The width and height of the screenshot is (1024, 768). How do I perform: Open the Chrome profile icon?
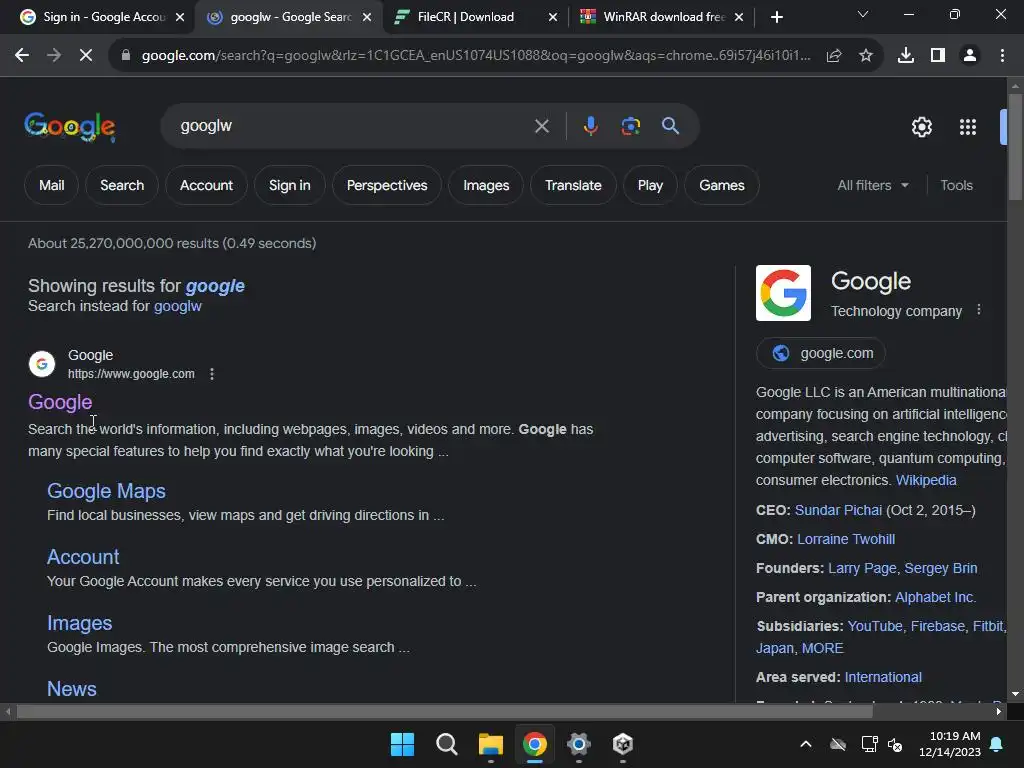[970, 56]
